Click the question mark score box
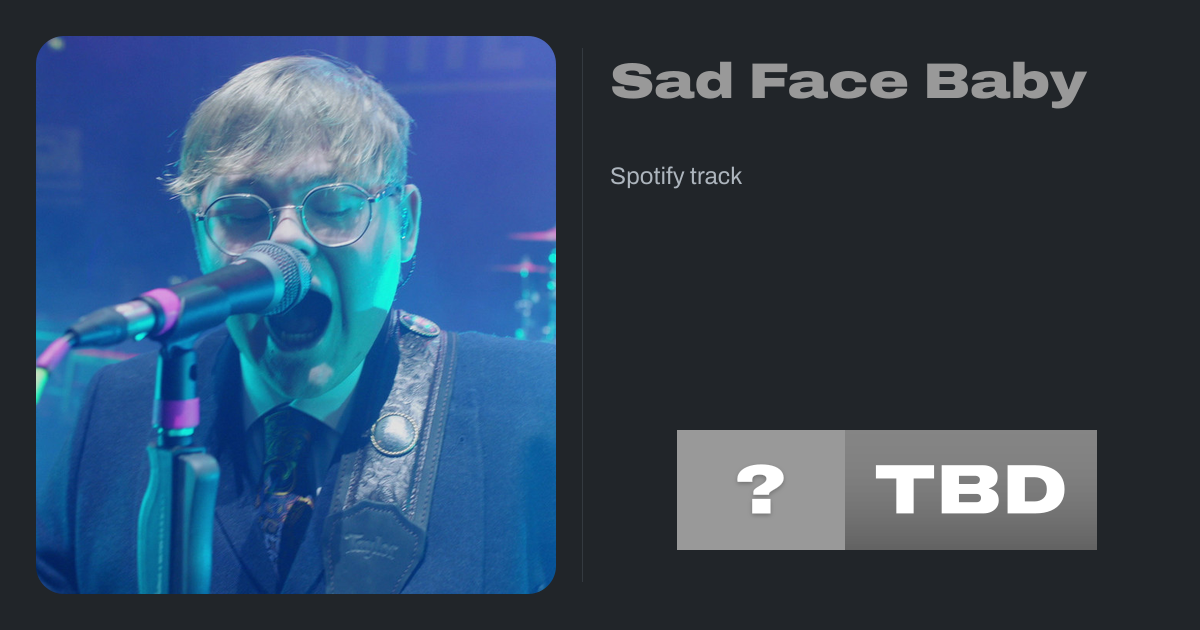The height and width of the screenshot is (630, 1200). pos(761,490)
